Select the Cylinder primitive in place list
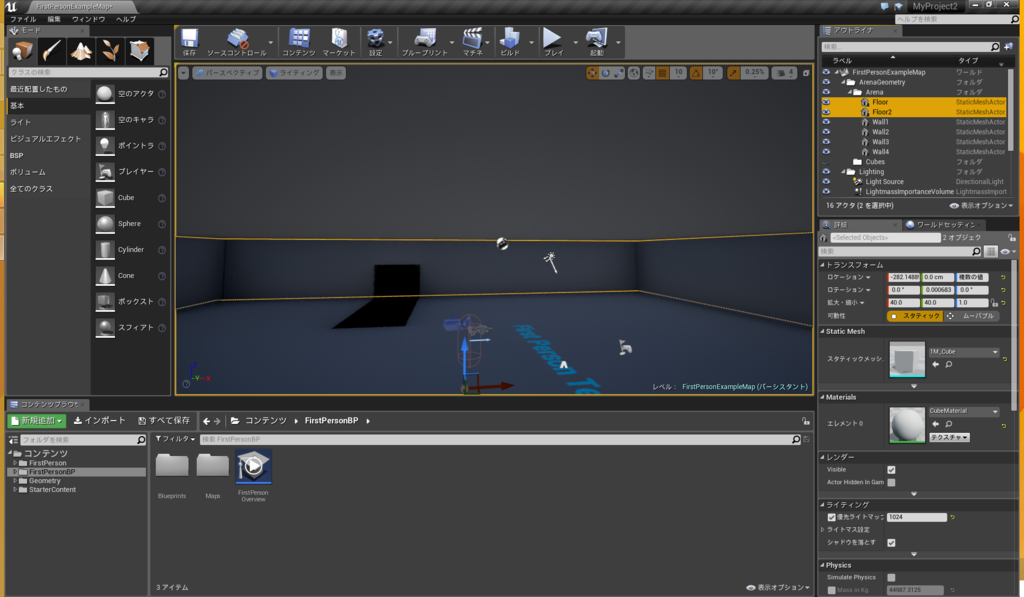The height and width of the screenshot is (597, 1024). point(104,250)
